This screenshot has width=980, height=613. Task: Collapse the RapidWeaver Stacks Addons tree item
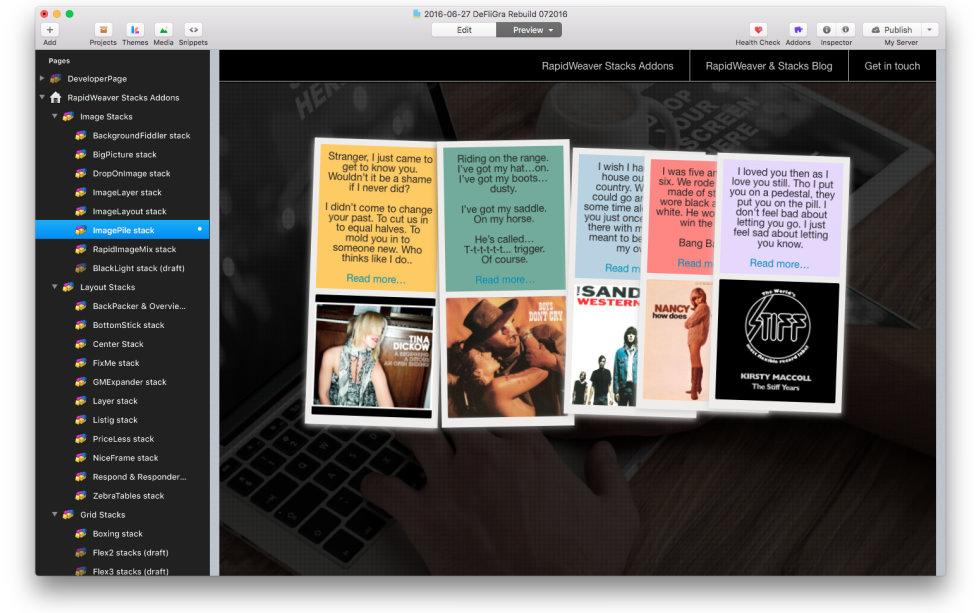[42, 97]
